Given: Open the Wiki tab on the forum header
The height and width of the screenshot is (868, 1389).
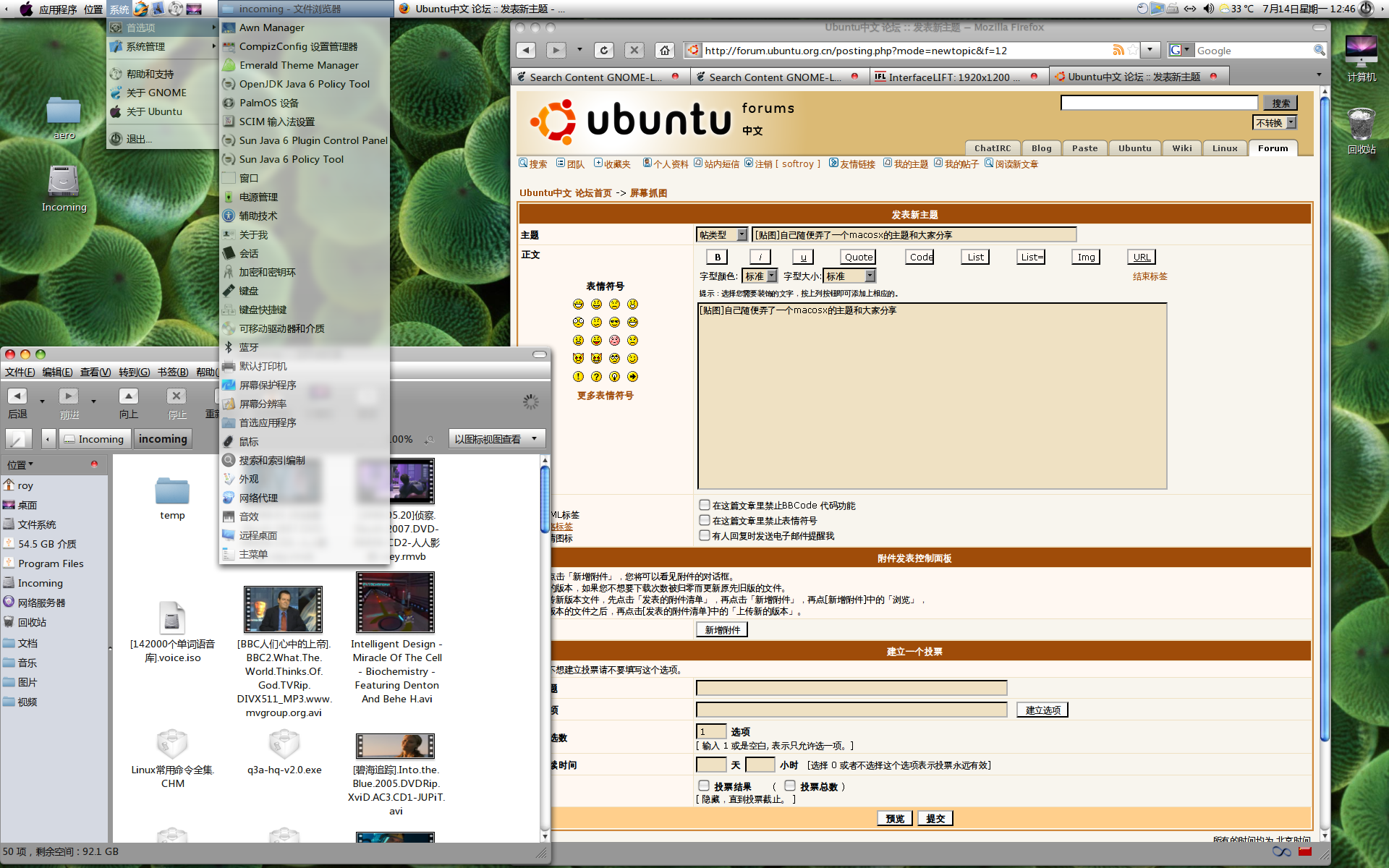Looking at the screenshot, I should coord(1182,148).
